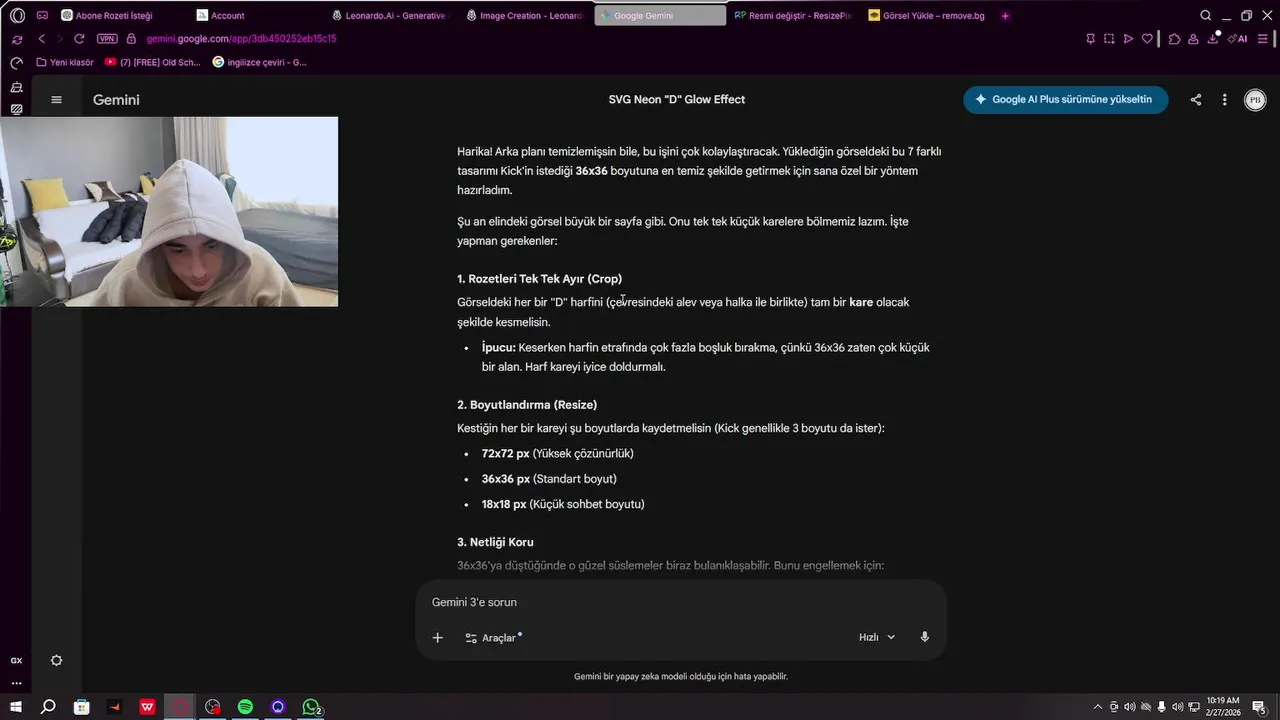This screenshot has width=1280, height=720.
Task: Click the search tabs magnifier icon
Action: pos(1205,15)
